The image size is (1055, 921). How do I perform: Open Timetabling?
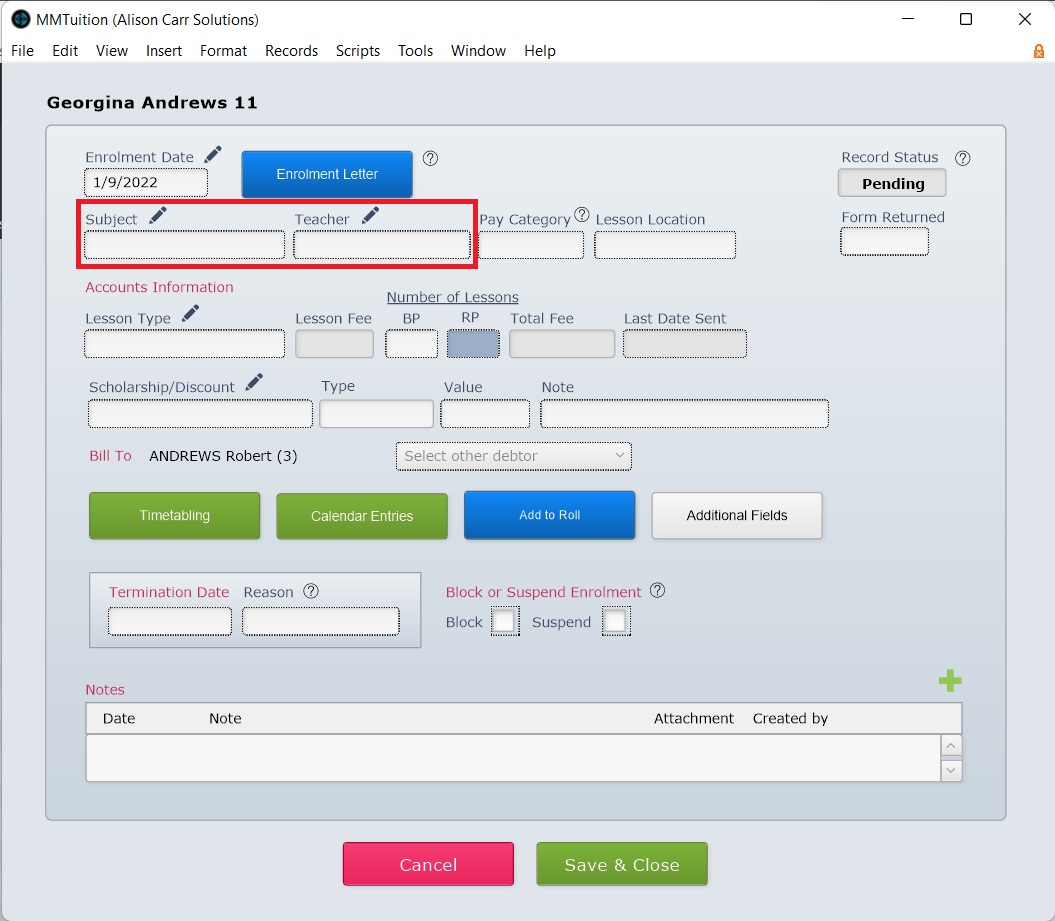click(x=174, y=515)
